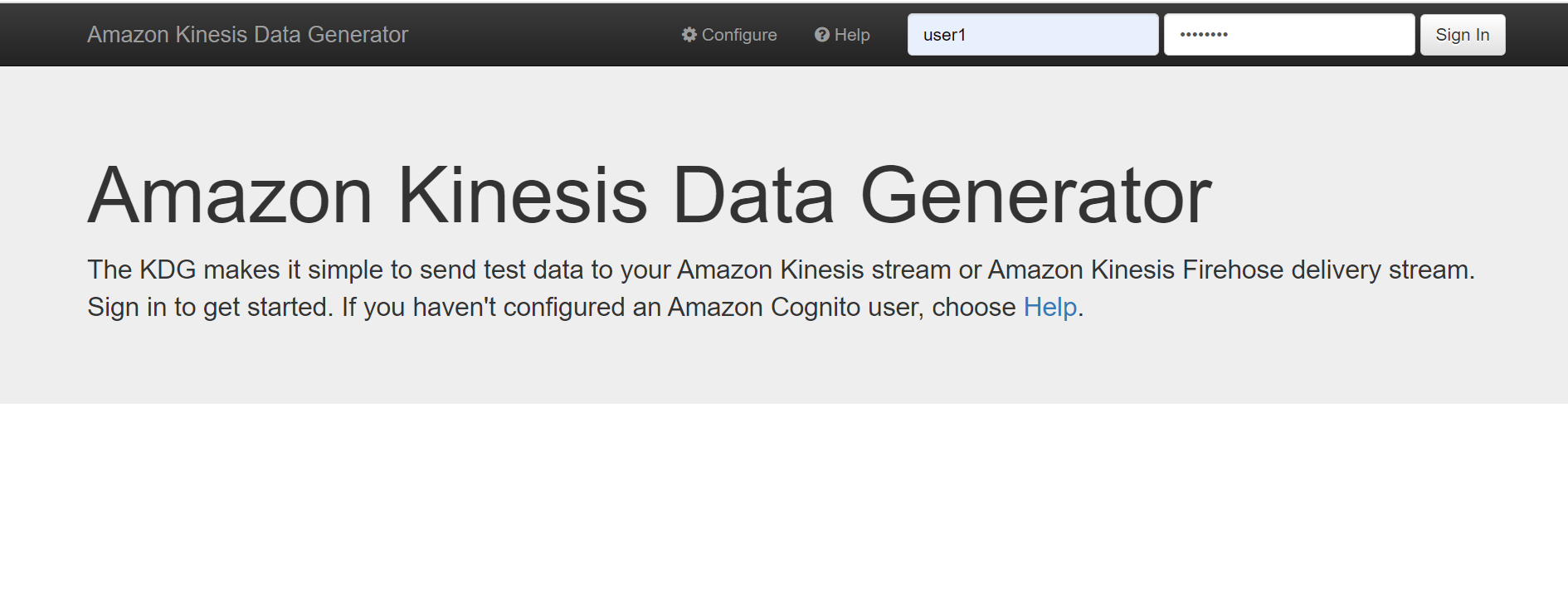The width and height of the screenshot is (1568, 607).
Task: Click the Amazon Kinesis Data Generator navbar brand
Action: click(247, 35)
